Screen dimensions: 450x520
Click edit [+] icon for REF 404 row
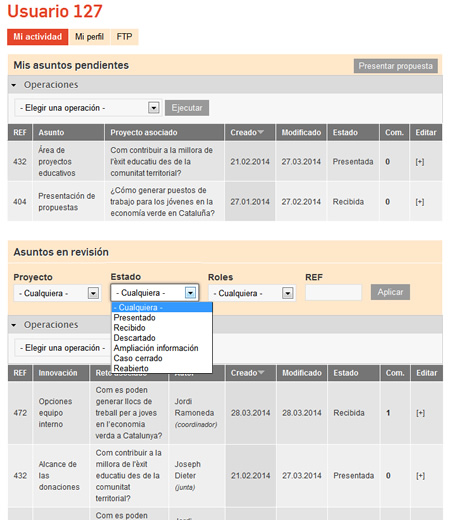[420, 202]
